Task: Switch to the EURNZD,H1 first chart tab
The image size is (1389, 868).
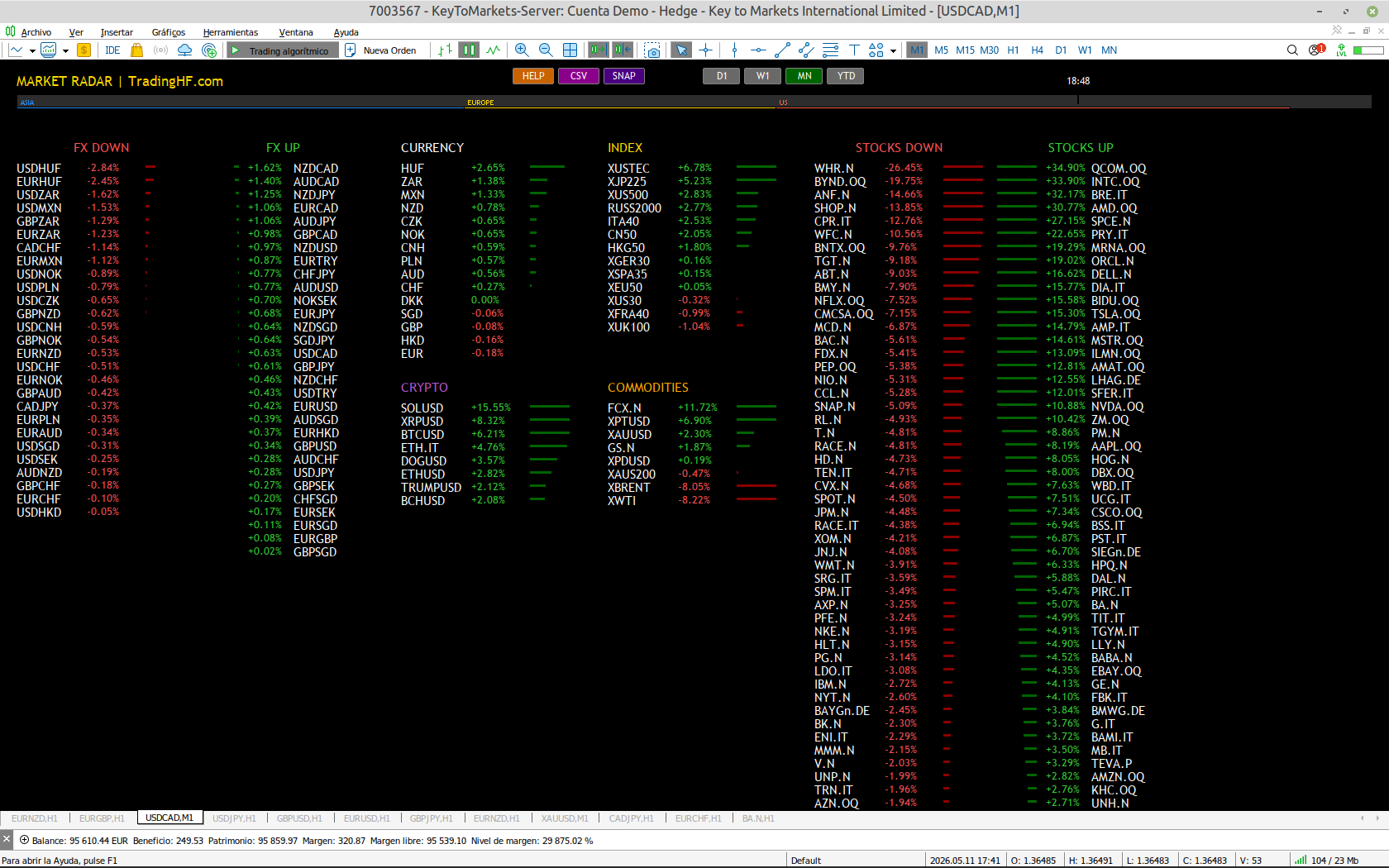Action: (x=35, y=818)
